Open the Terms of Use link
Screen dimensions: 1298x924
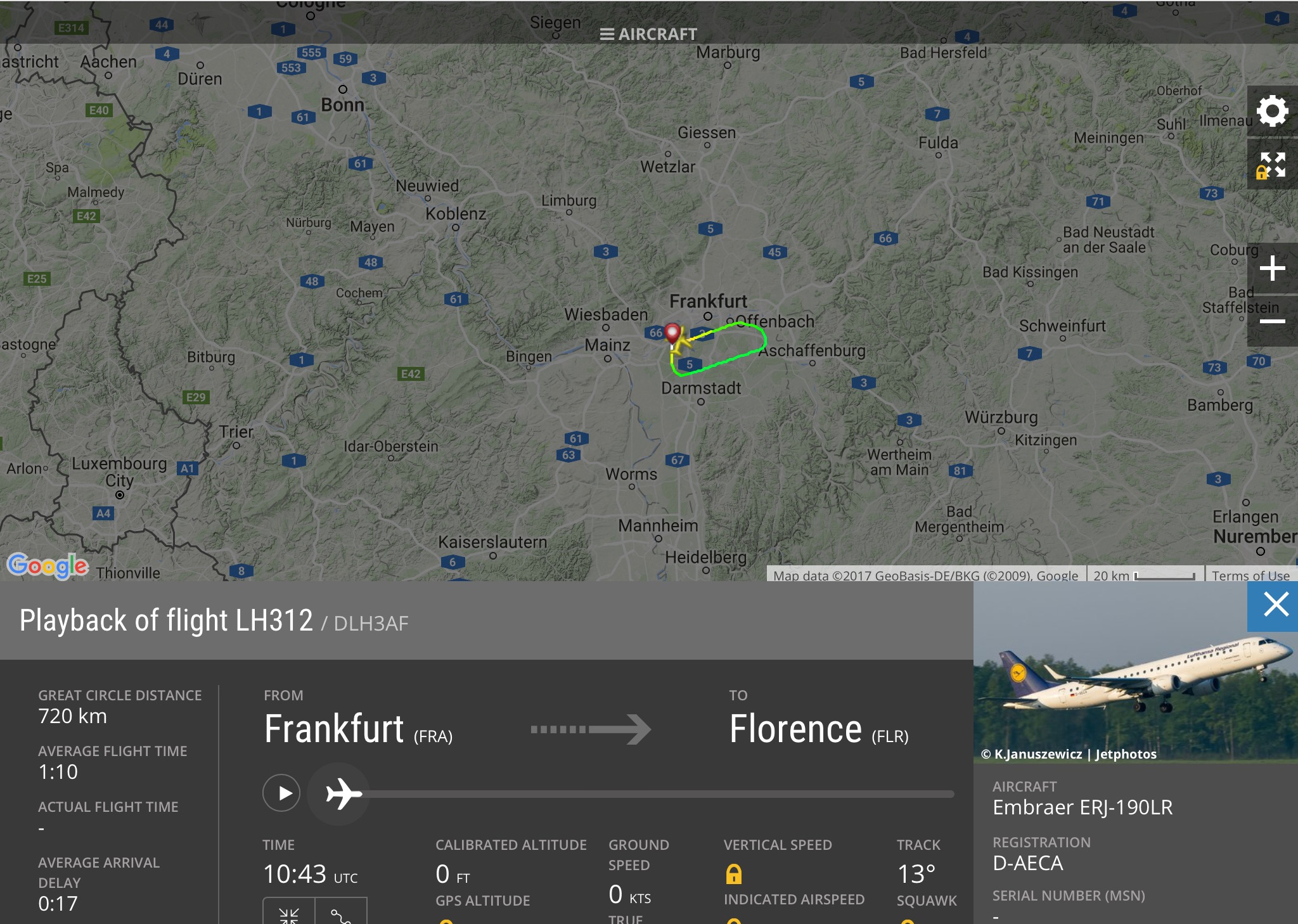pyautogui.click(x=1250, y=575)
